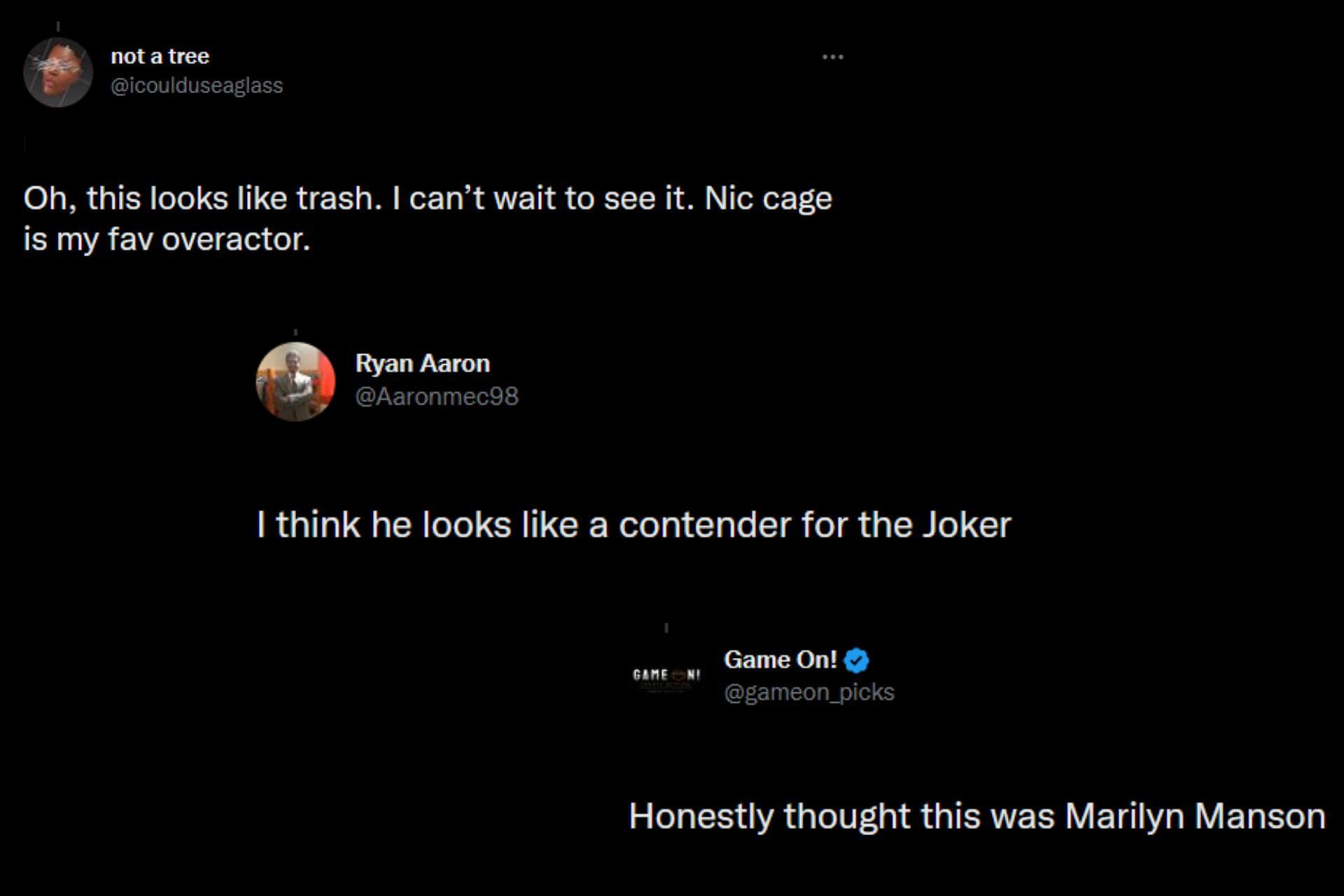Click the words 'Nic cage' in first tweet

click(768, 199)
